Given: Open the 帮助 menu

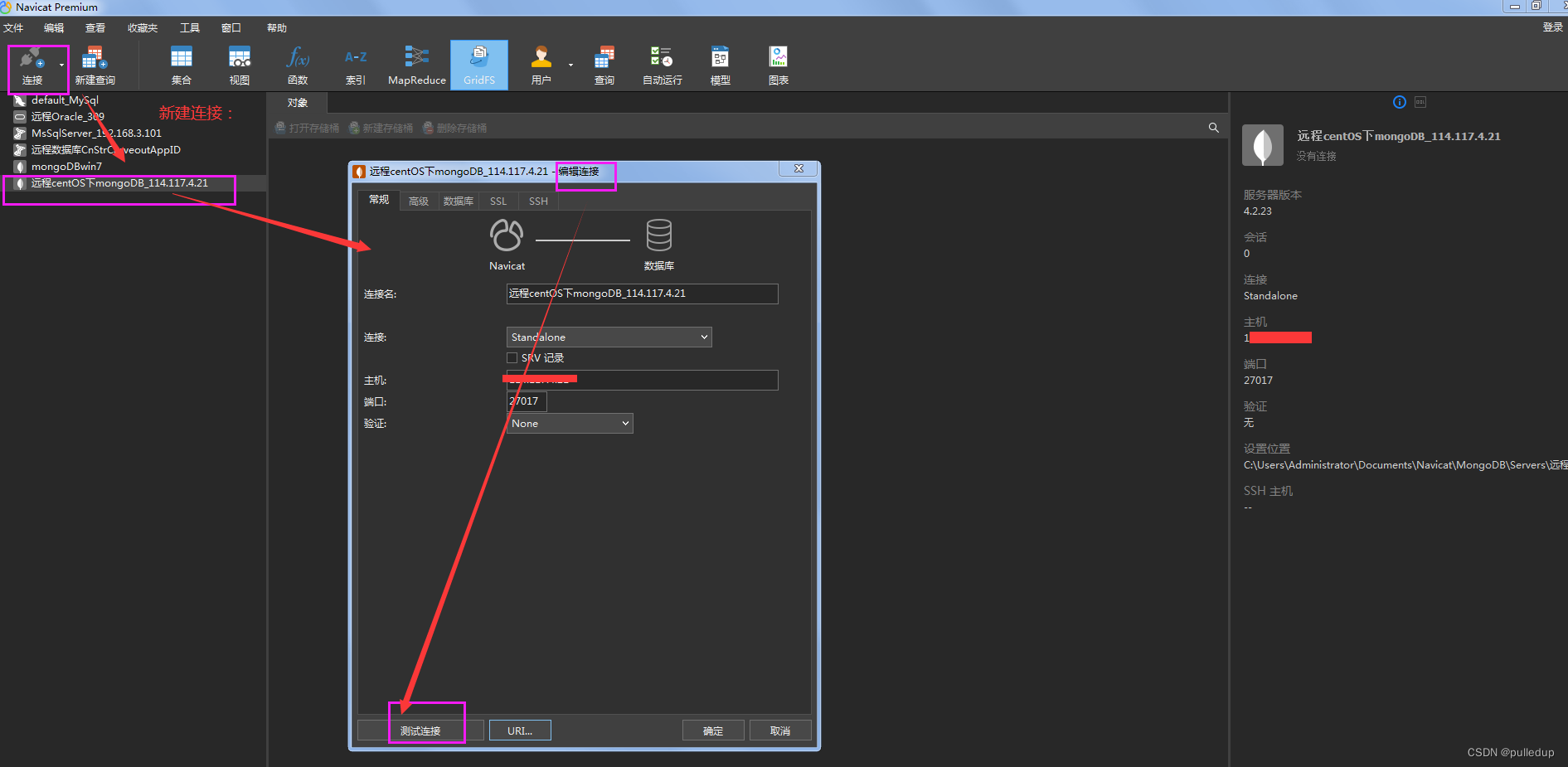Looking at the screenshot, I should 277,28.
